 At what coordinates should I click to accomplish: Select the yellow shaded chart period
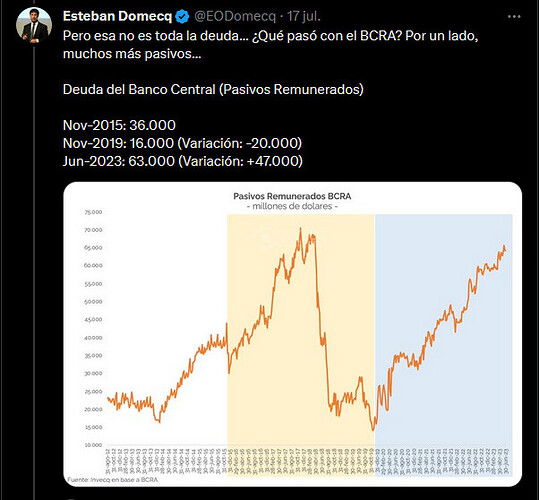pyautogui.click(x=301, y=345)
